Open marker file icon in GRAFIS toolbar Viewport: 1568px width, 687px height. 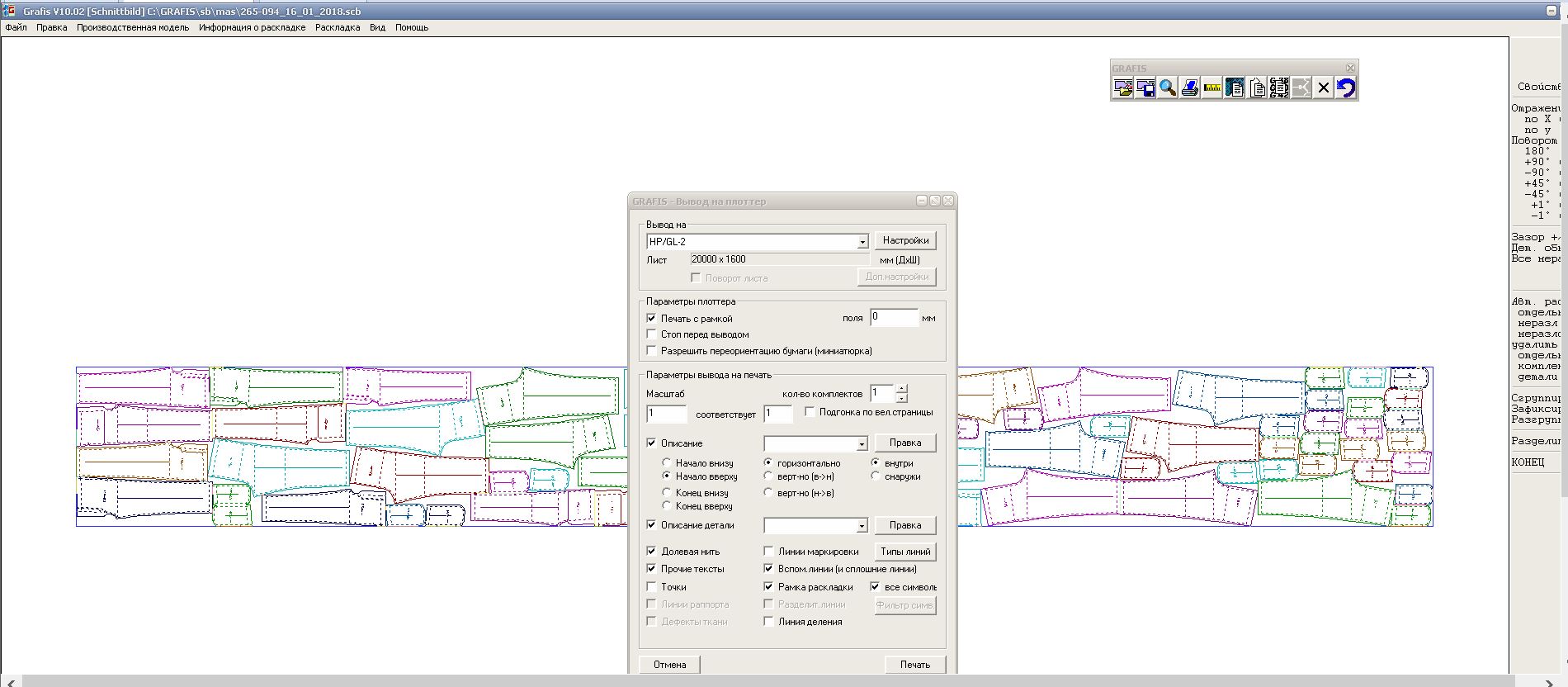[1123, 88]
